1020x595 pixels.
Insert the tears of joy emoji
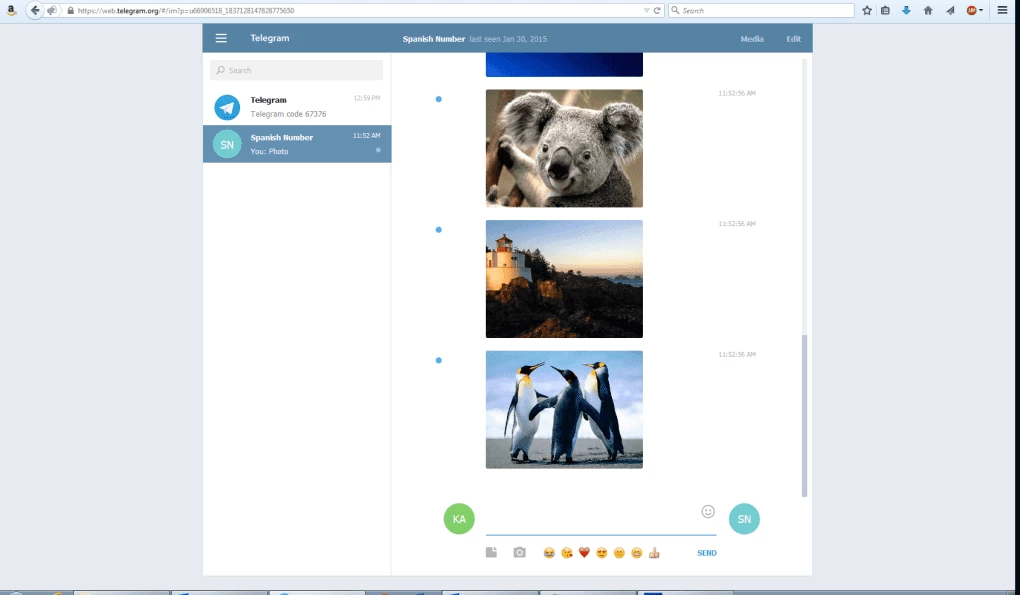tap(549, 553)
